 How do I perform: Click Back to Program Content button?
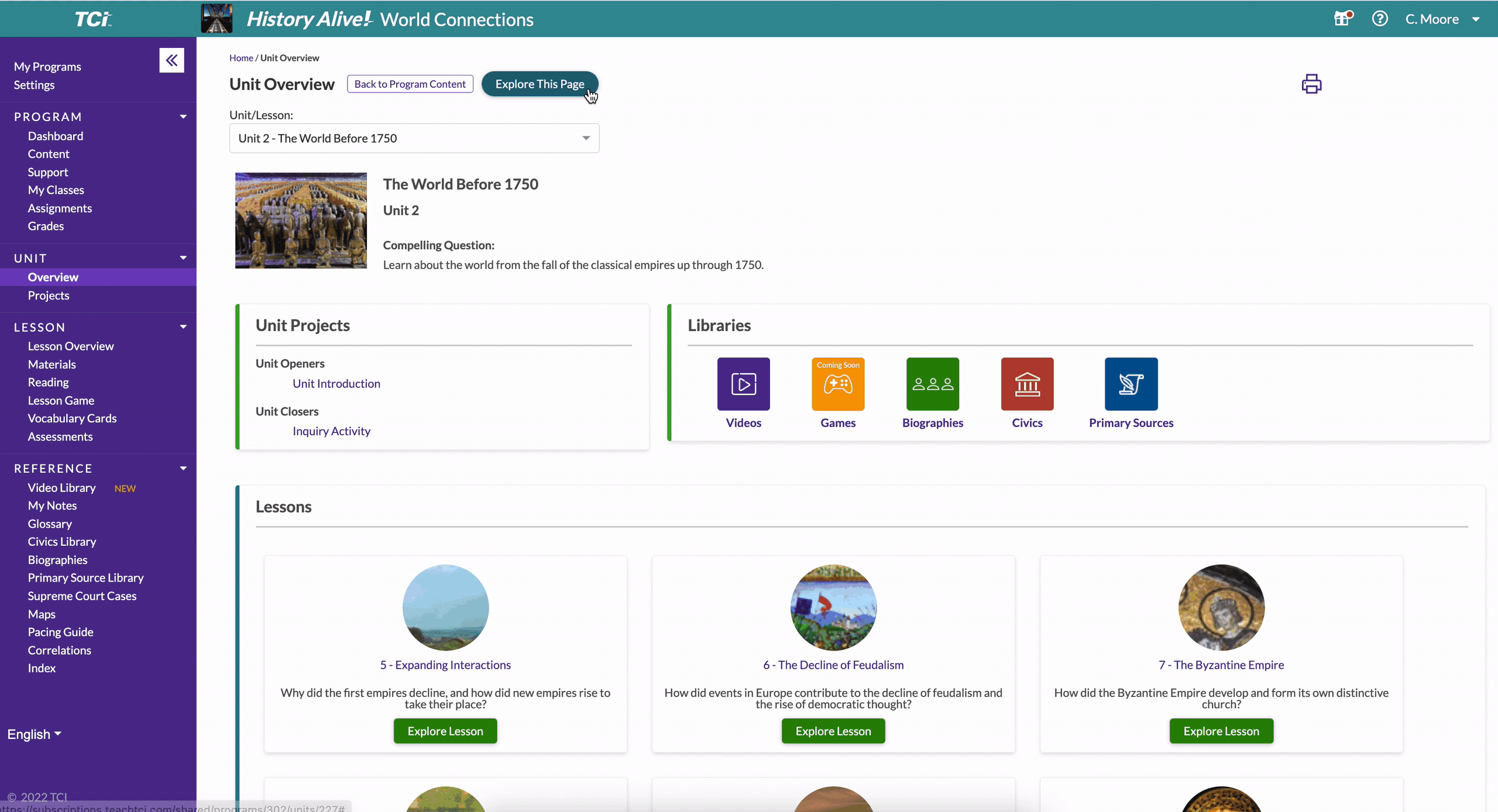coord(410,84)
